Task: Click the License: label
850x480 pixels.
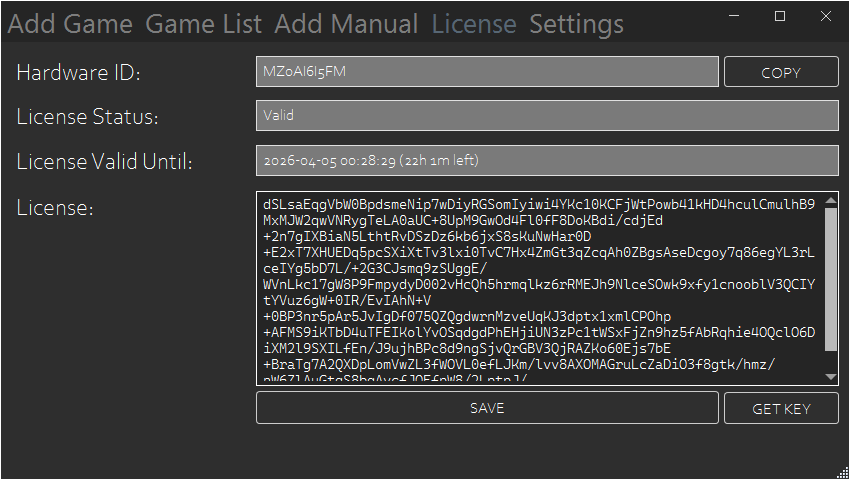Action: tap(55, 208)
